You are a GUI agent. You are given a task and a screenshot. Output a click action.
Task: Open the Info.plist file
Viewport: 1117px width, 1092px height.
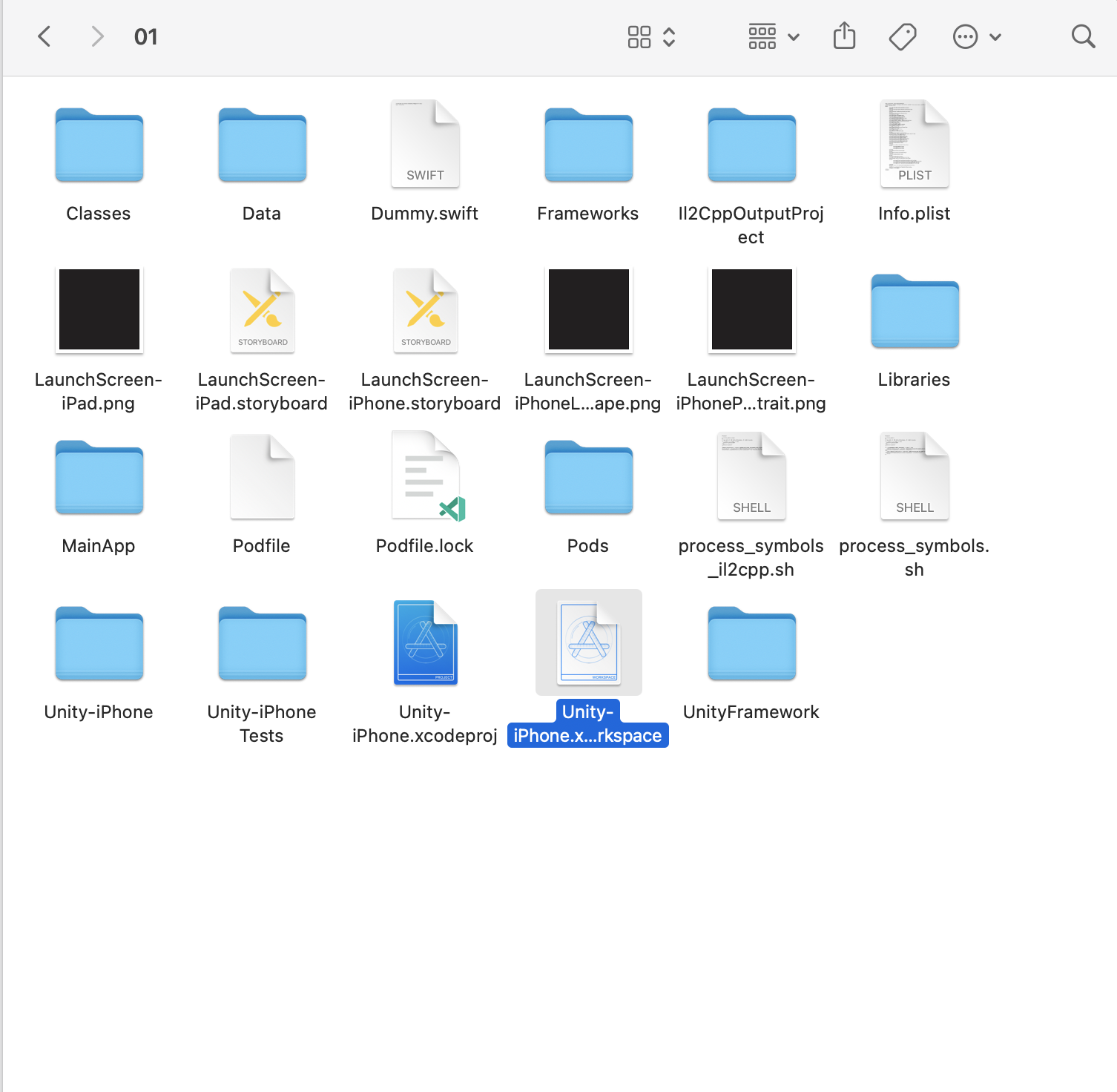914,144
